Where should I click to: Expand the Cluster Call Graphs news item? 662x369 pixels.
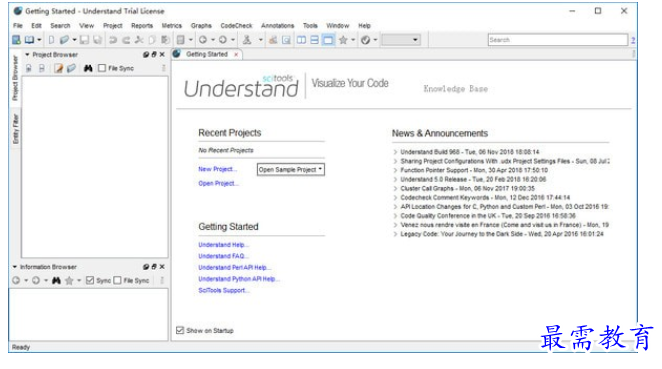[396, 188]
